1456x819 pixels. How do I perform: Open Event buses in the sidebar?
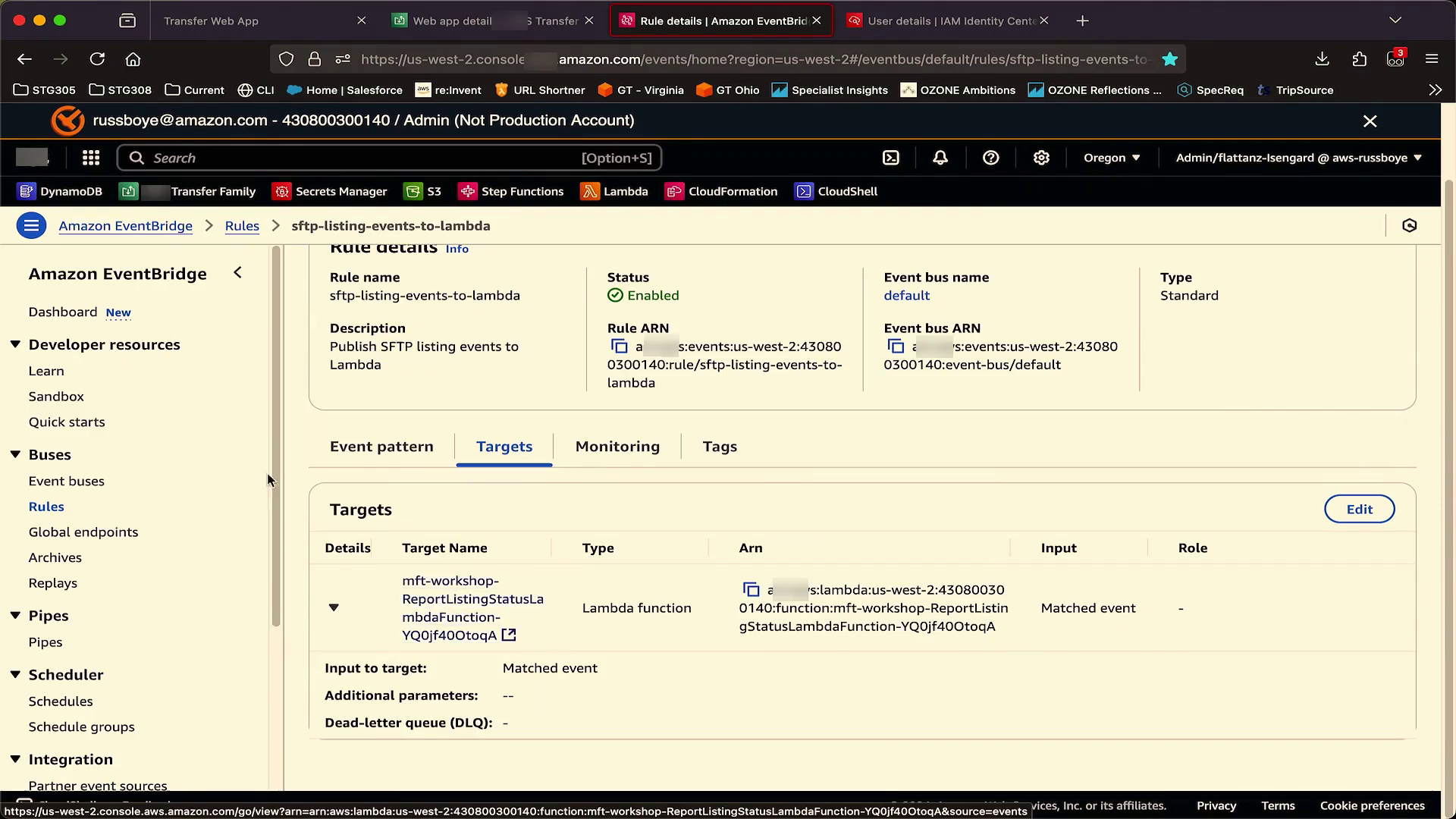point(67,481)
